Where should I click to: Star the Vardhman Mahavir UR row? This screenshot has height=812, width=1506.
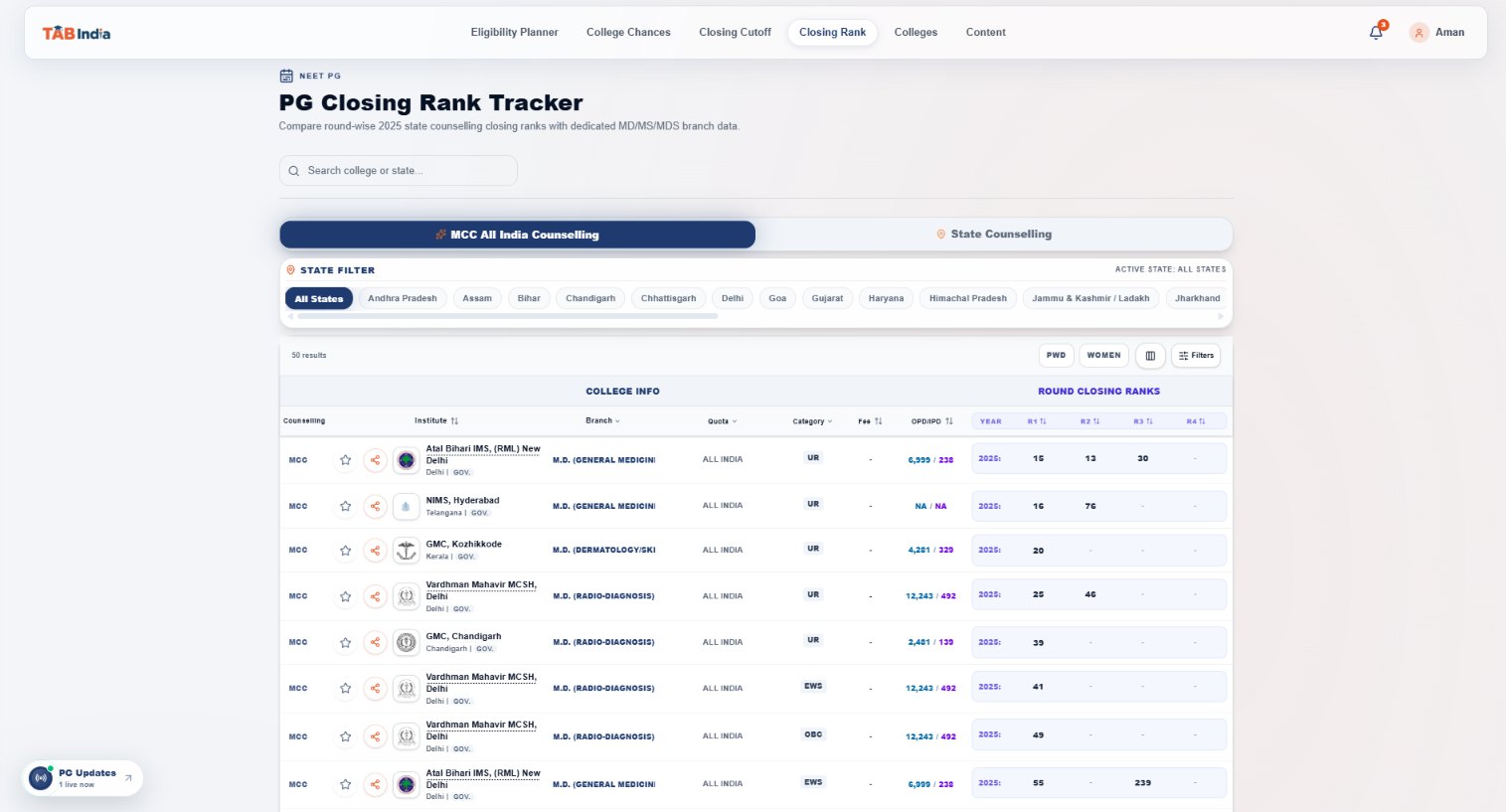tap(345, 596)
